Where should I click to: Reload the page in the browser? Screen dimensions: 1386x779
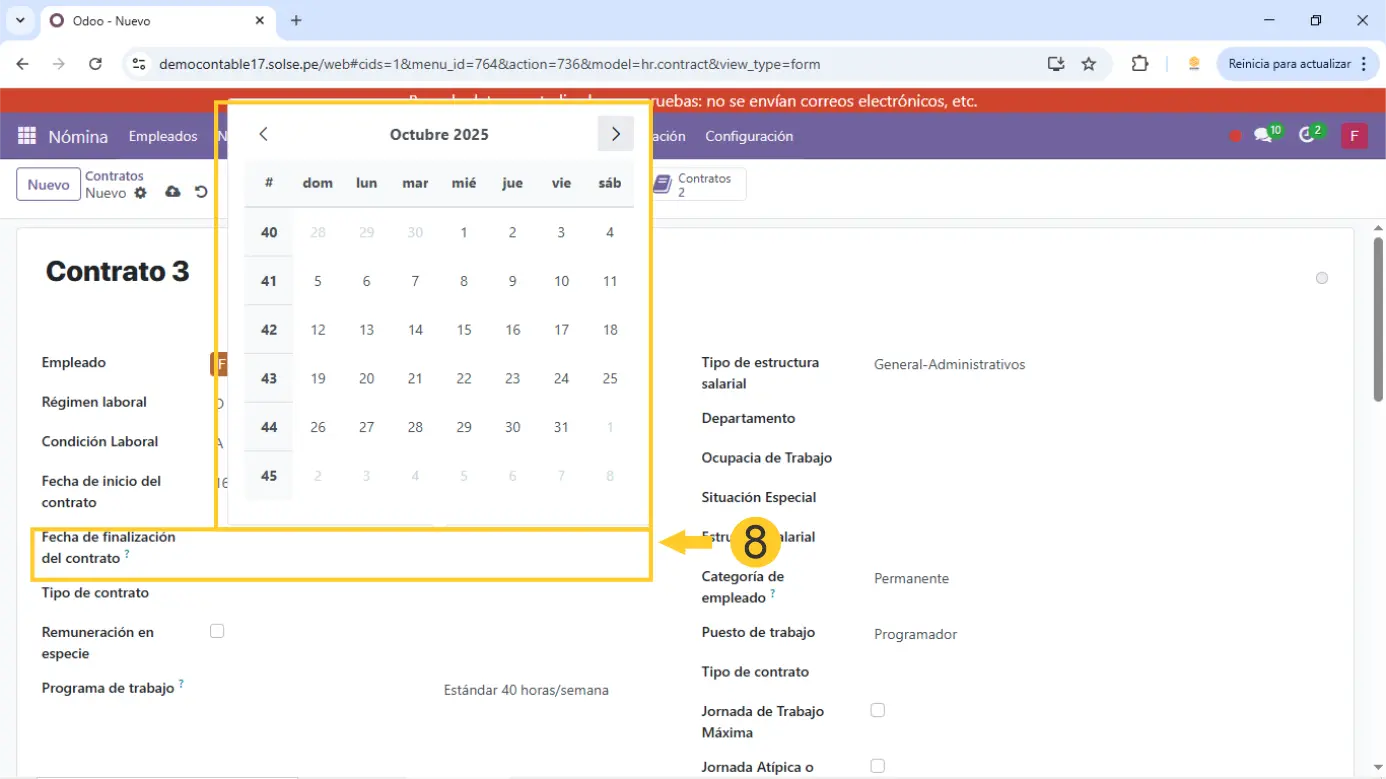coord(95,64)
